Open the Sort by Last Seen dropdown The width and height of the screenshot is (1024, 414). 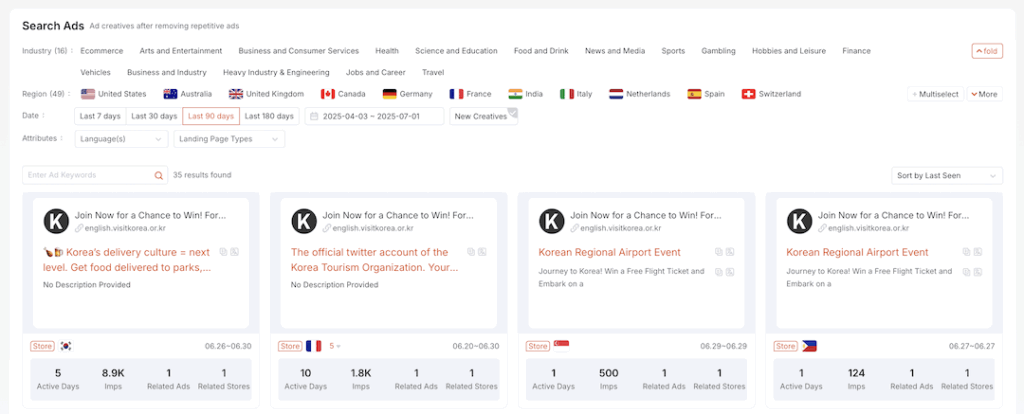tap(947, 176)
